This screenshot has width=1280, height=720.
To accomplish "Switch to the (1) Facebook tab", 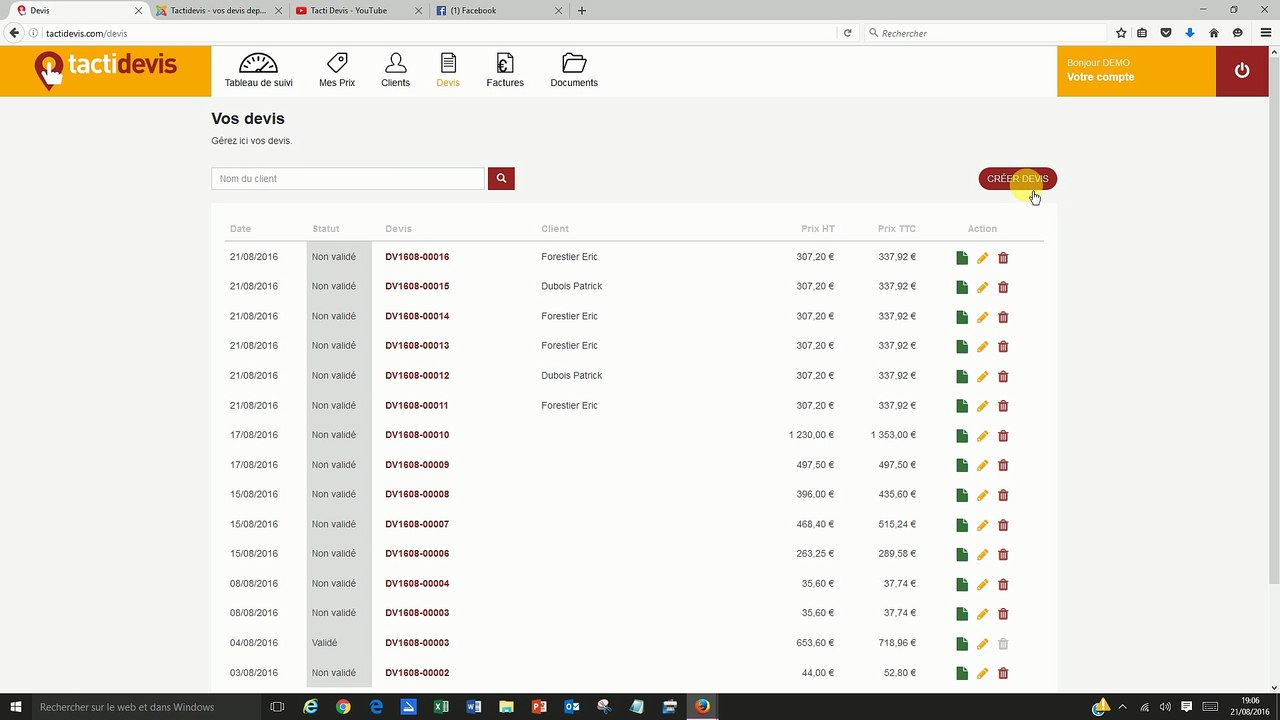I will [497, 11].
